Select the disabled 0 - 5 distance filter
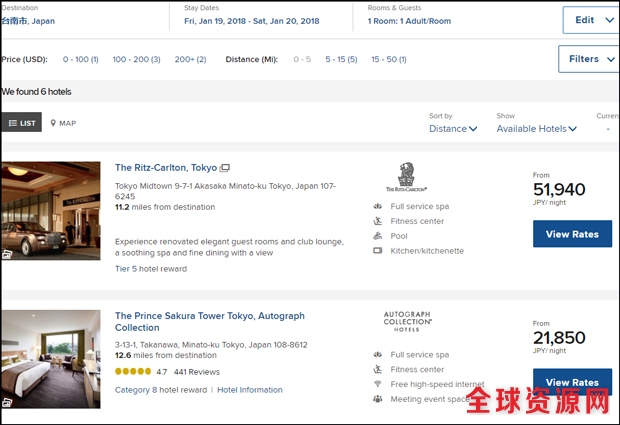The width and height of the screenshot is (620, 425). pos(302,59)
